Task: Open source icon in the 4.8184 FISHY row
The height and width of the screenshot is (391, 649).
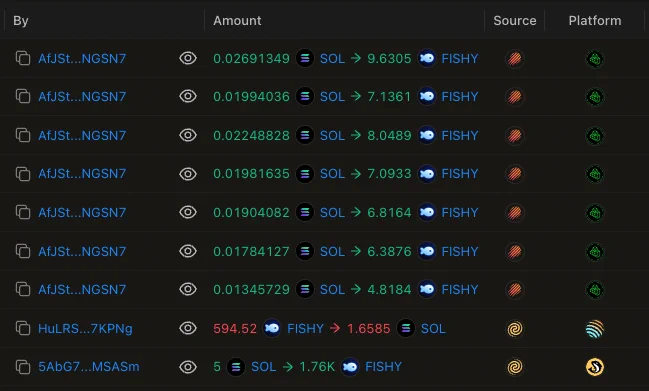Action: tap(514, 290)
